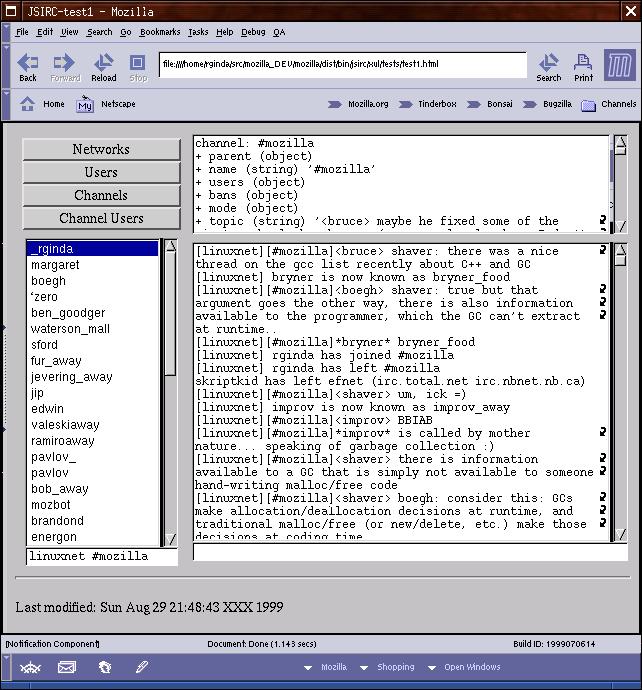Screen dimensions: 642x690
Task: Click the Mozilla M throbber logo
Action: [x=619, y=65]
